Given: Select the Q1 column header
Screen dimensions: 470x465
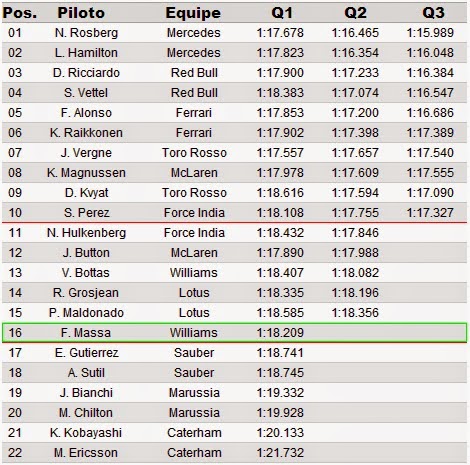Looking at the screenshot, I should point(282,13).
